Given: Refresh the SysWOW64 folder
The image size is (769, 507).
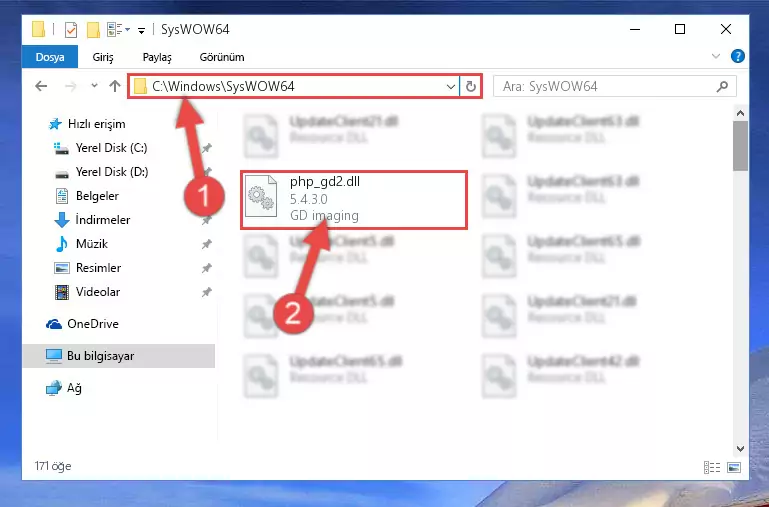Looking at the screenshot, I should point(471,87).
